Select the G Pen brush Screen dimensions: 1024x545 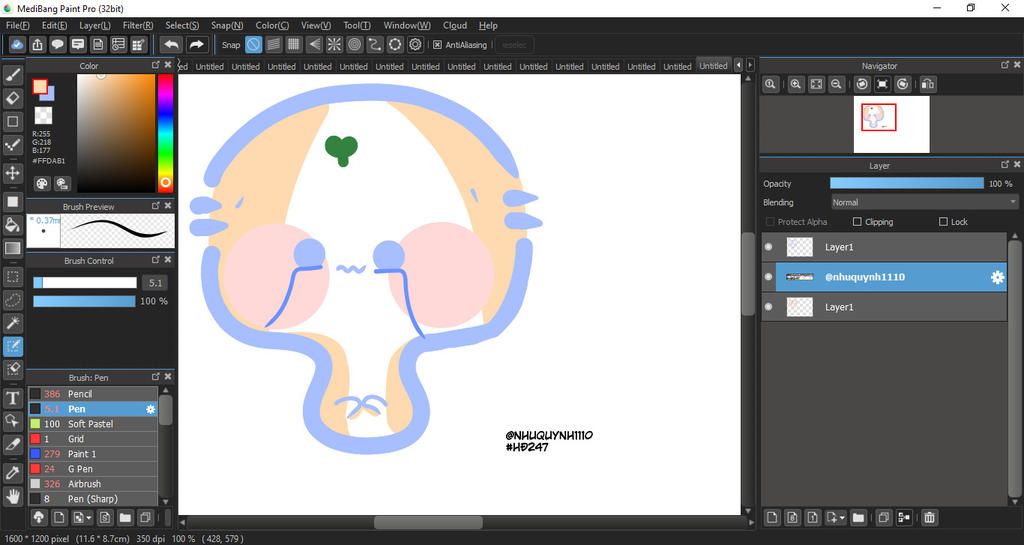[x=93, y=469]
